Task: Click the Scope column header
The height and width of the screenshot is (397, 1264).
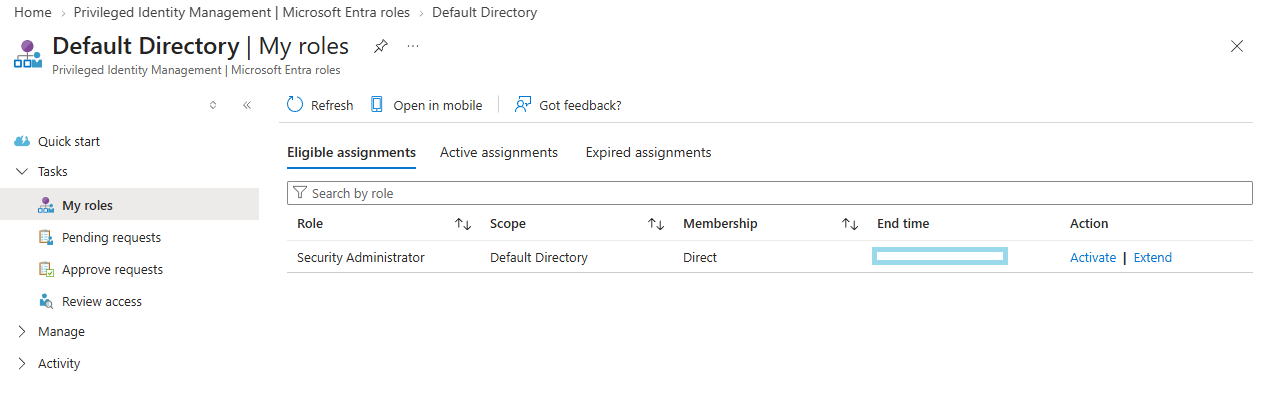Action: 508,224
